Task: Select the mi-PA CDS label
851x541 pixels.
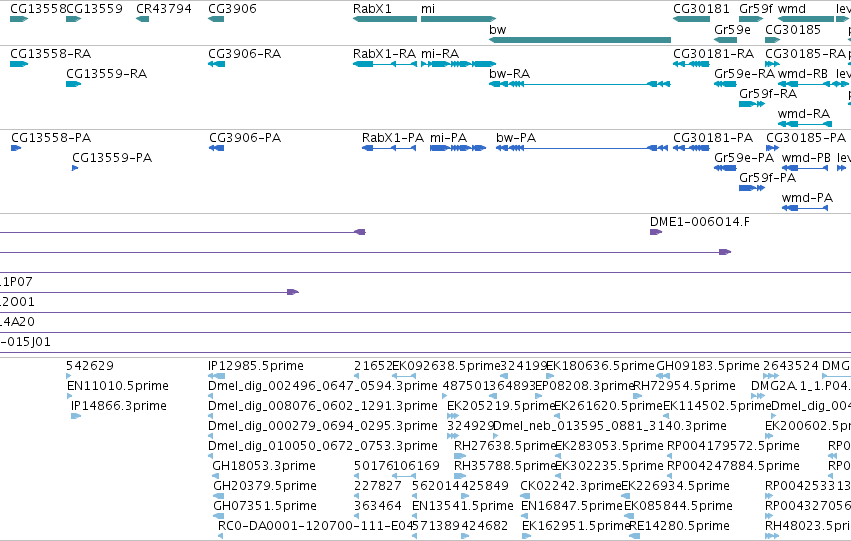Action: click(448, 138)
